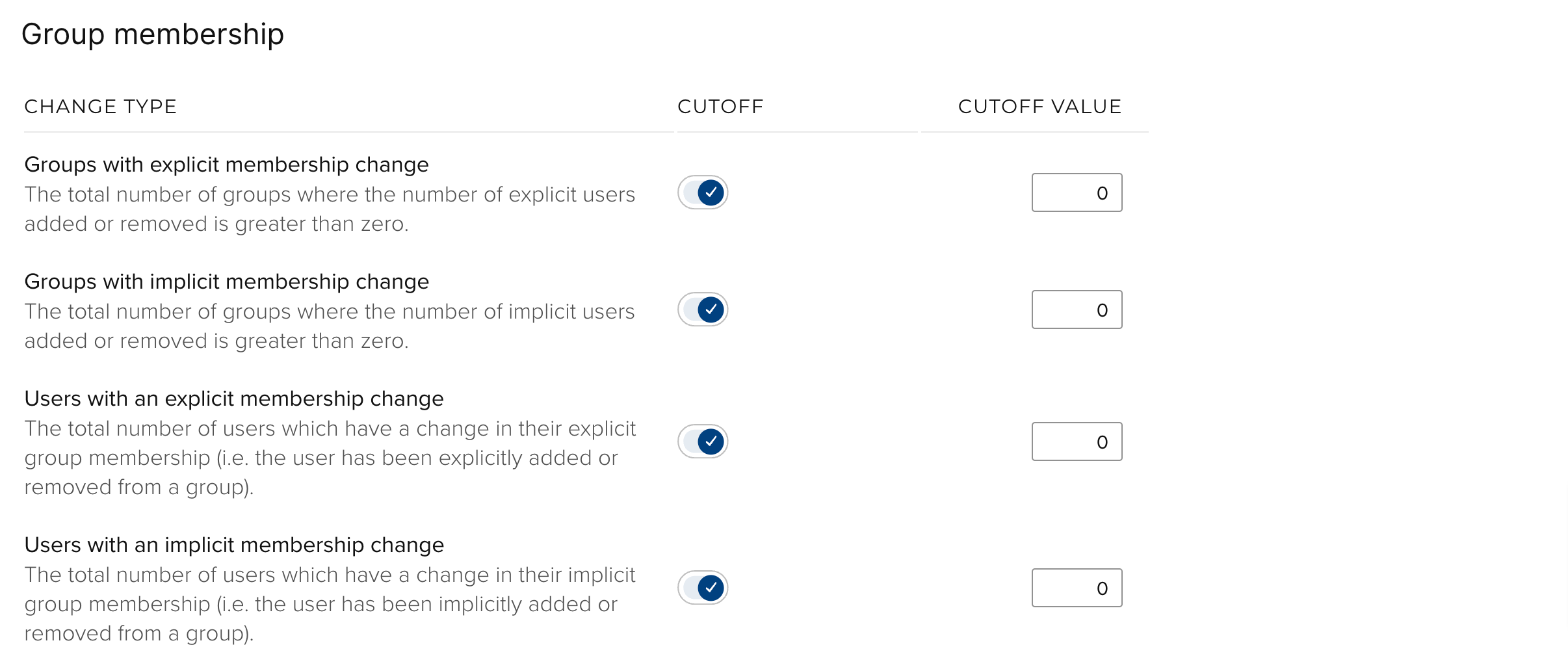Image resolution: width=1568 pixels, height=671 pixels.
Task: Click cutoff value field for groups explicit change
Action: (x=1077, y=192)
